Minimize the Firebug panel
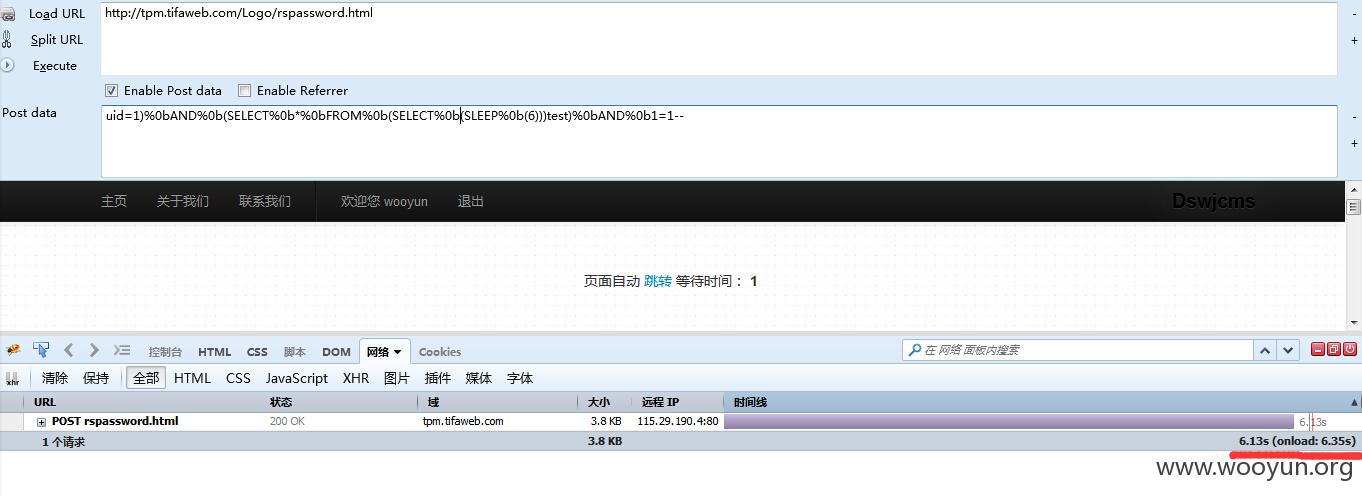This screenshot has width=1362, height=496. [1318, 349]
